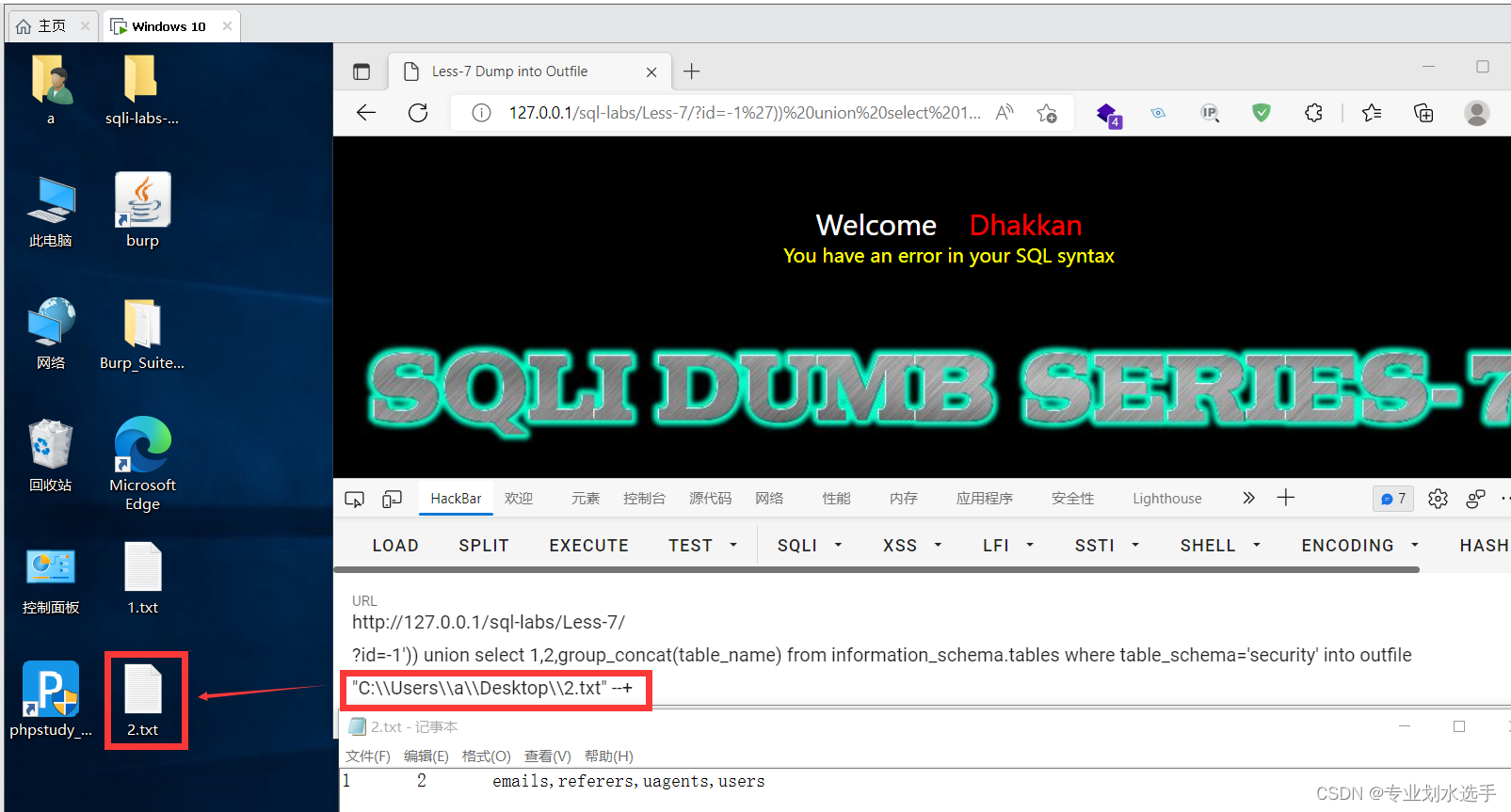
Task: Expand the HackBar SHELL dropdown
Action: [x=1220, y=546]
